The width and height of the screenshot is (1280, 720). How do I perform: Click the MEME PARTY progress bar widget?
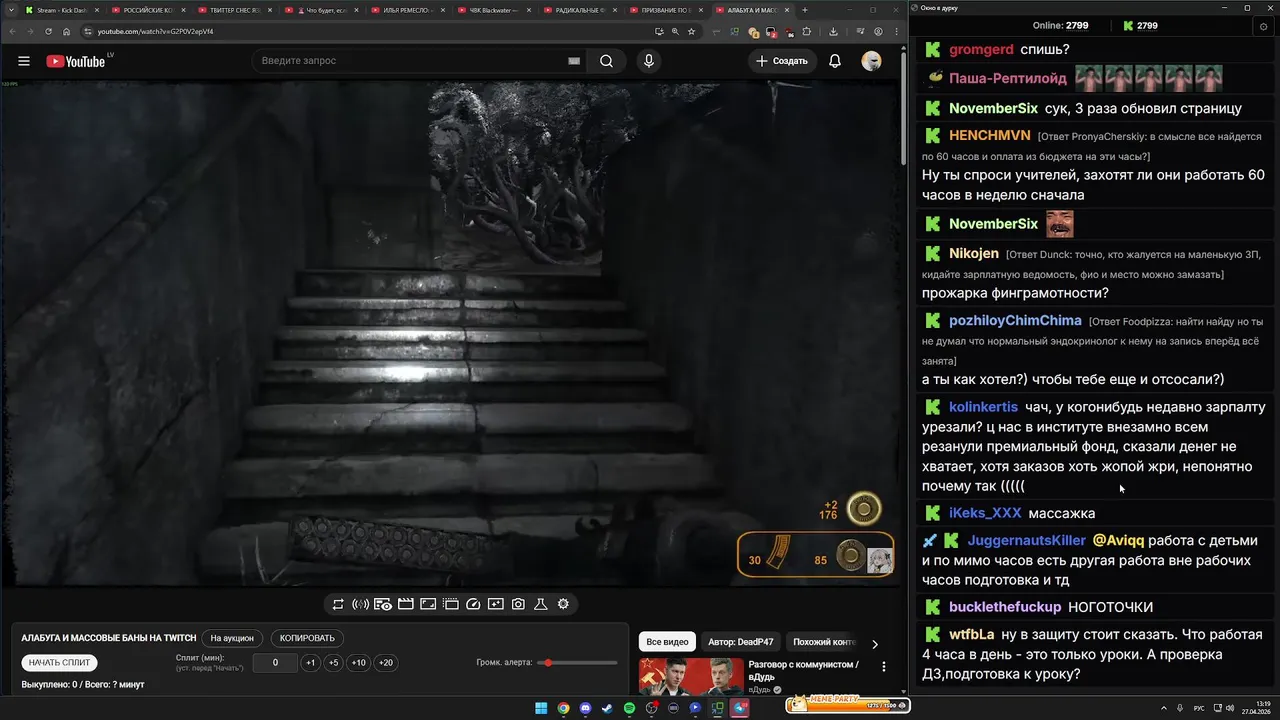[847, 705]
